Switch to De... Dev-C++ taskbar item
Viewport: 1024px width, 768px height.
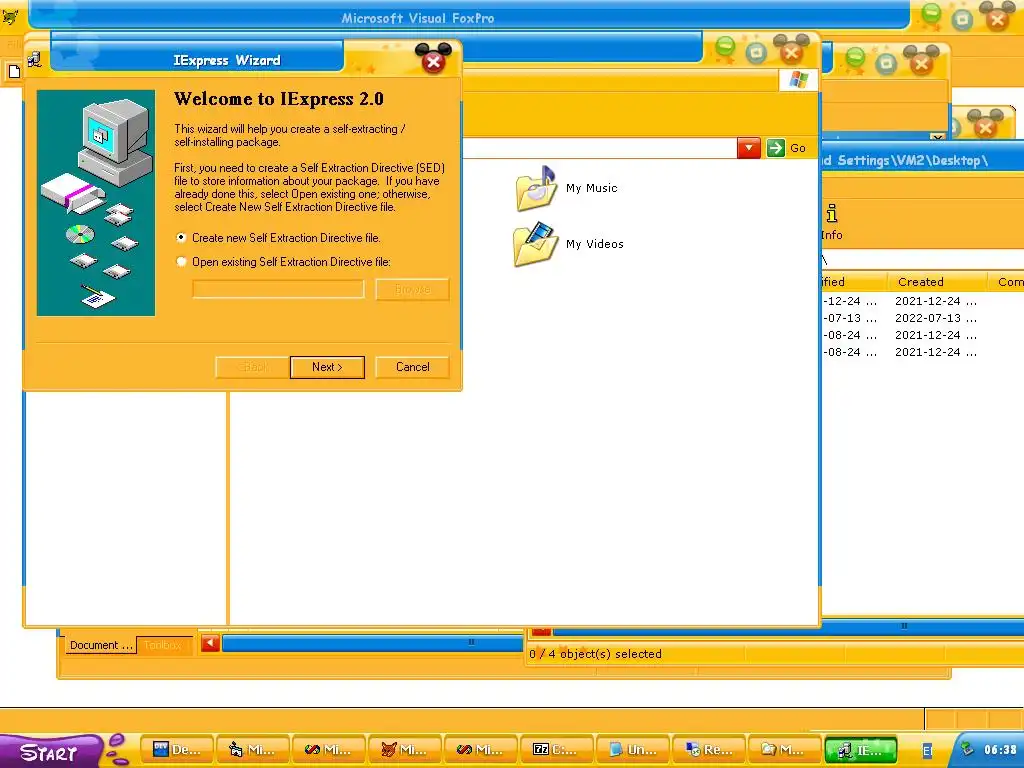tap(176, 750)
